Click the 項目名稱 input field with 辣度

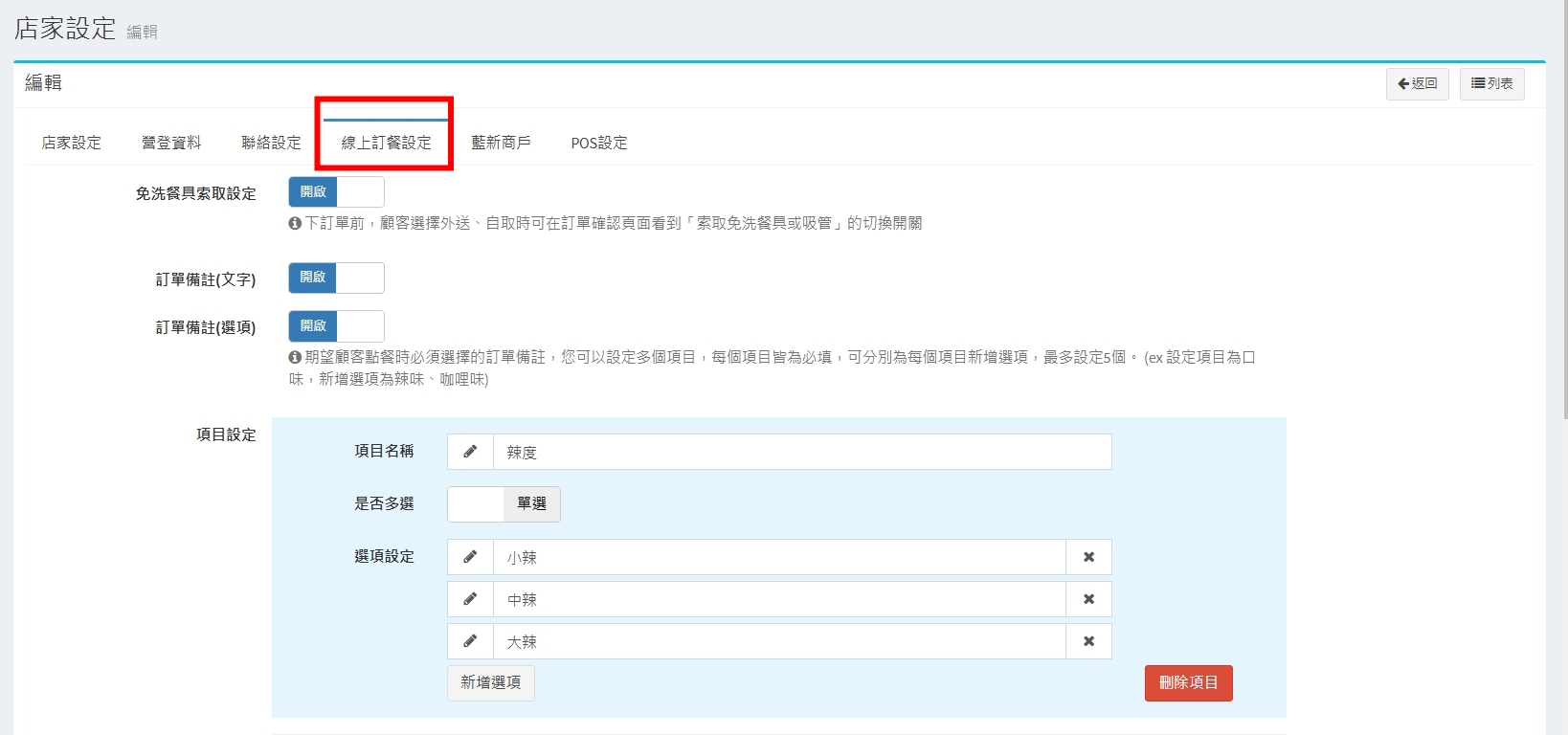click(801, 452)
